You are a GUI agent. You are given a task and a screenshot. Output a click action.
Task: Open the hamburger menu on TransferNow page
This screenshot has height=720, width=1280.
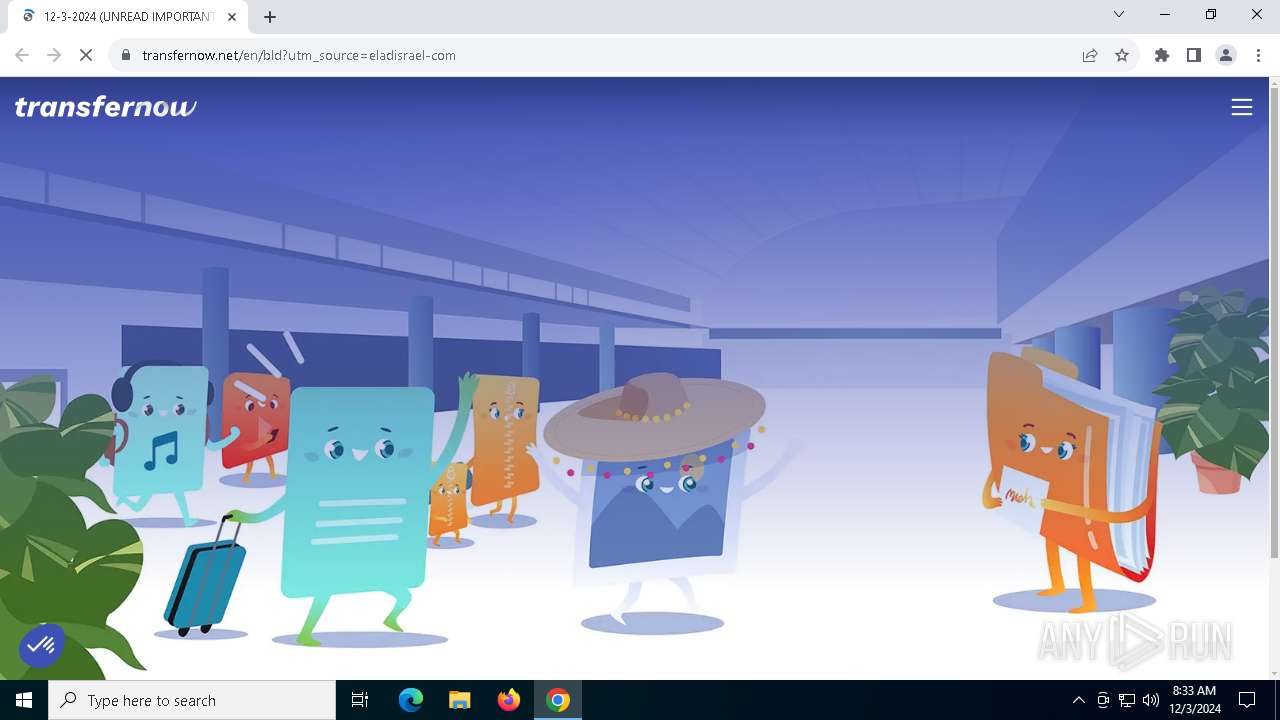pyautogui.click(x=1241, y=107)
